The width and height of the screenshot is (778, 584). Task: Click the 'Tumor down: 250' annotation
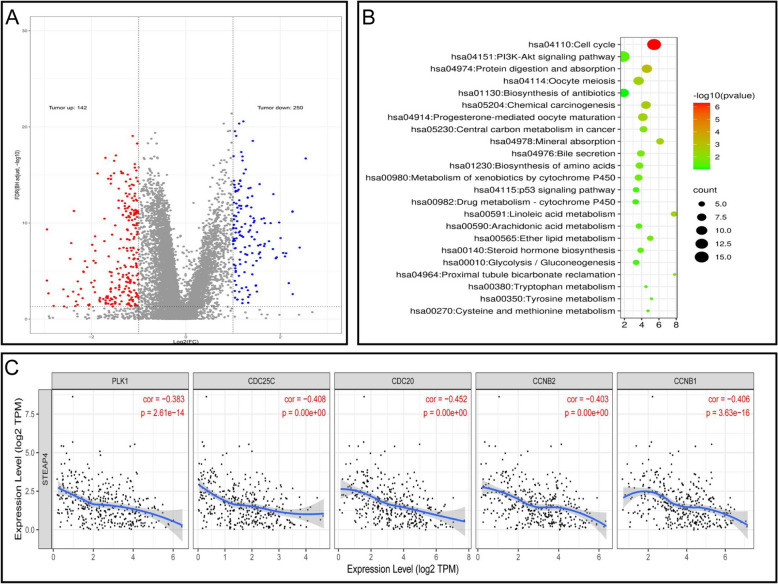click(280, 108)
